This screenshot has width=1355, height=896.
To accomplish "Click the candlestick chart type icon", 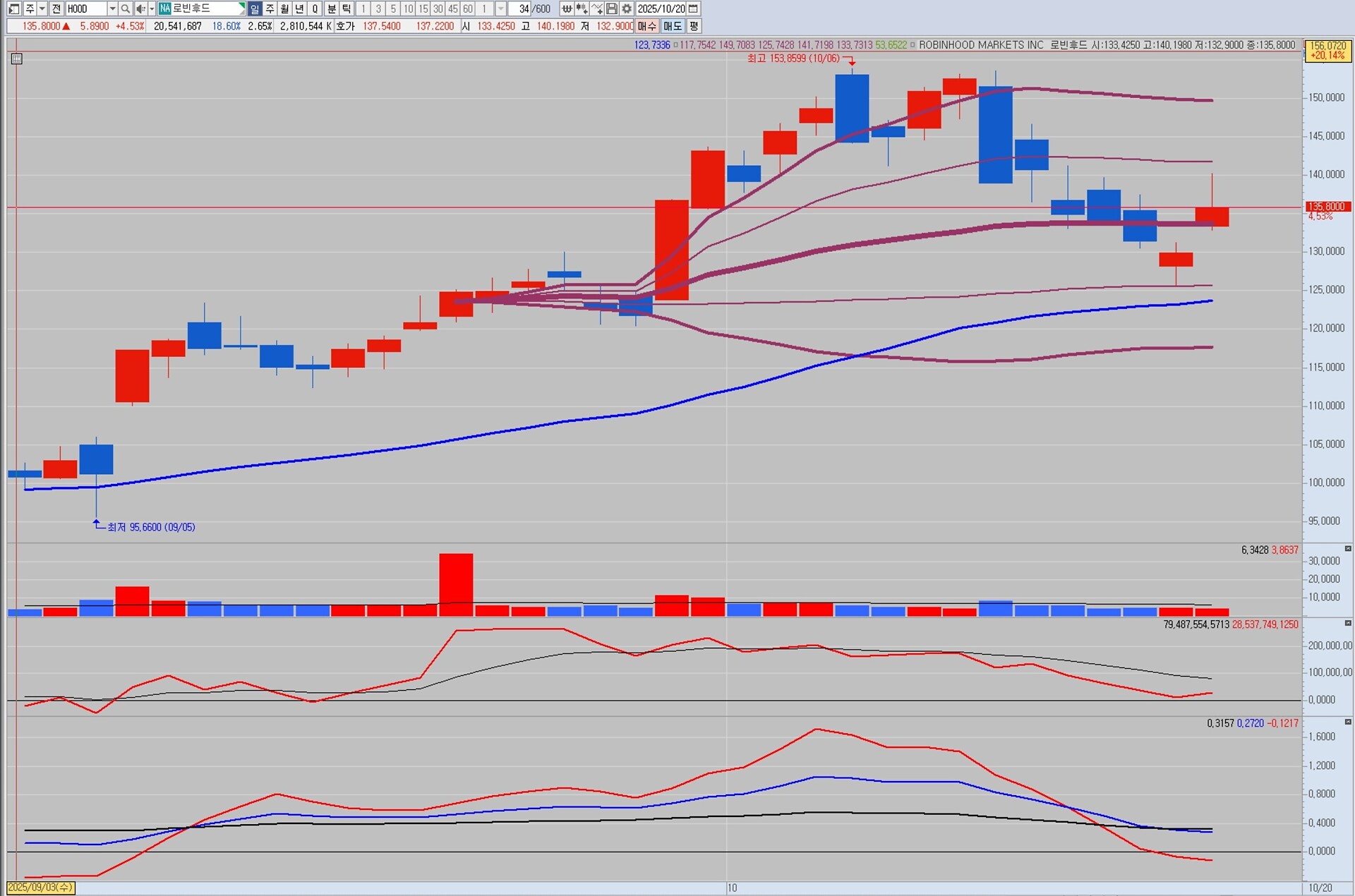I will pyautogui.click(x=582, y=8).
